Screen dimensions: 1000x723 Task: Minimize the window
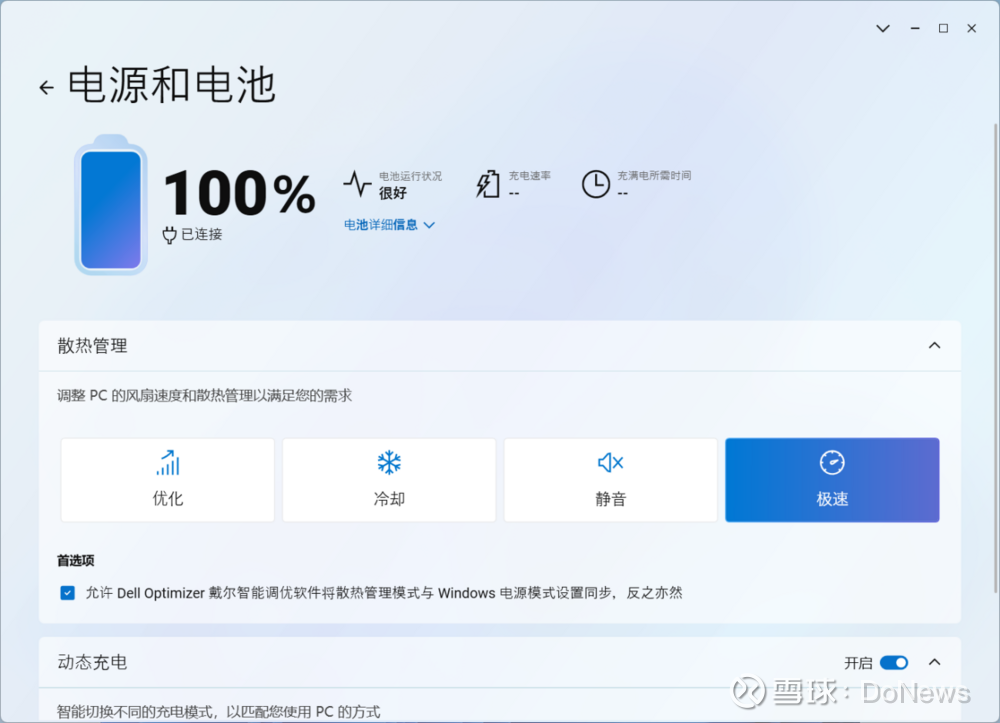(x=915, y=29)
